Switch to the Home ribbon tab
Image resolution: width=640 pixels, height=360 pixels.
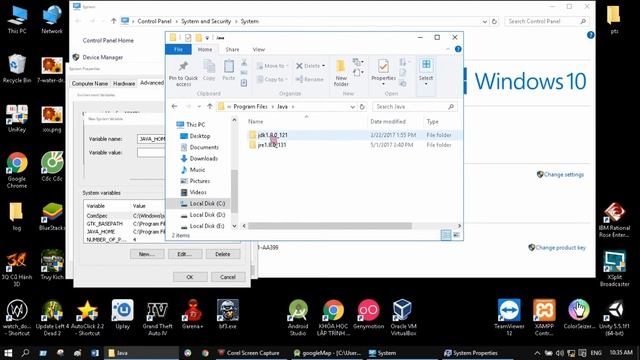(x=205, y=49)
